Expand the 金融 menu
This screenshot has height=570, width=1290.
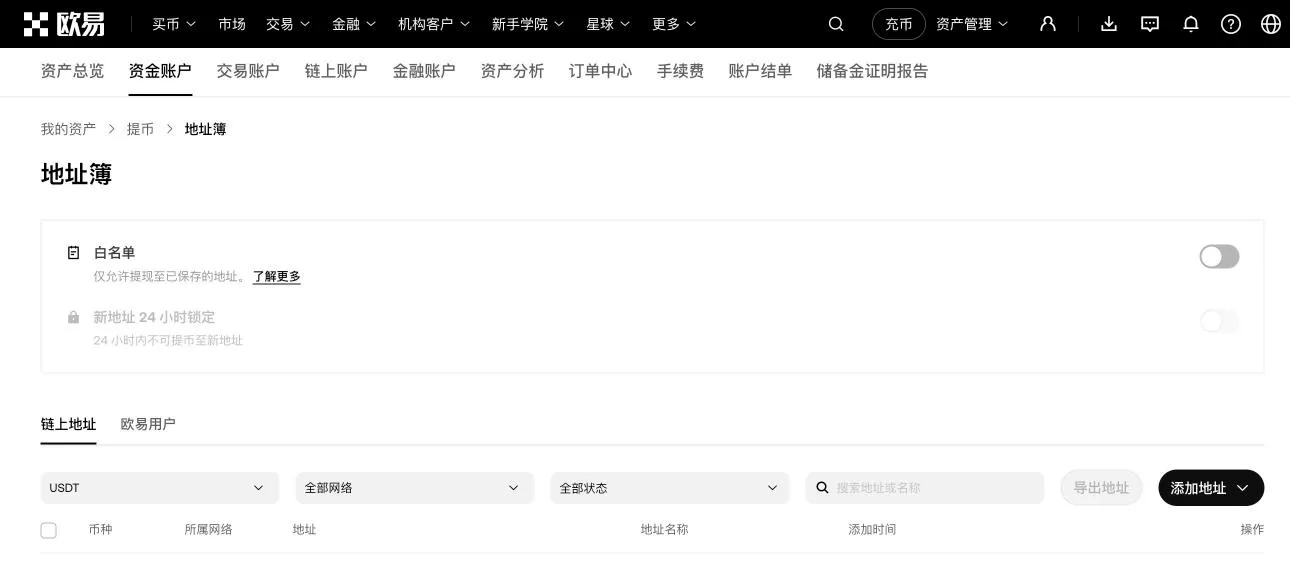click(x=354, y=24)
